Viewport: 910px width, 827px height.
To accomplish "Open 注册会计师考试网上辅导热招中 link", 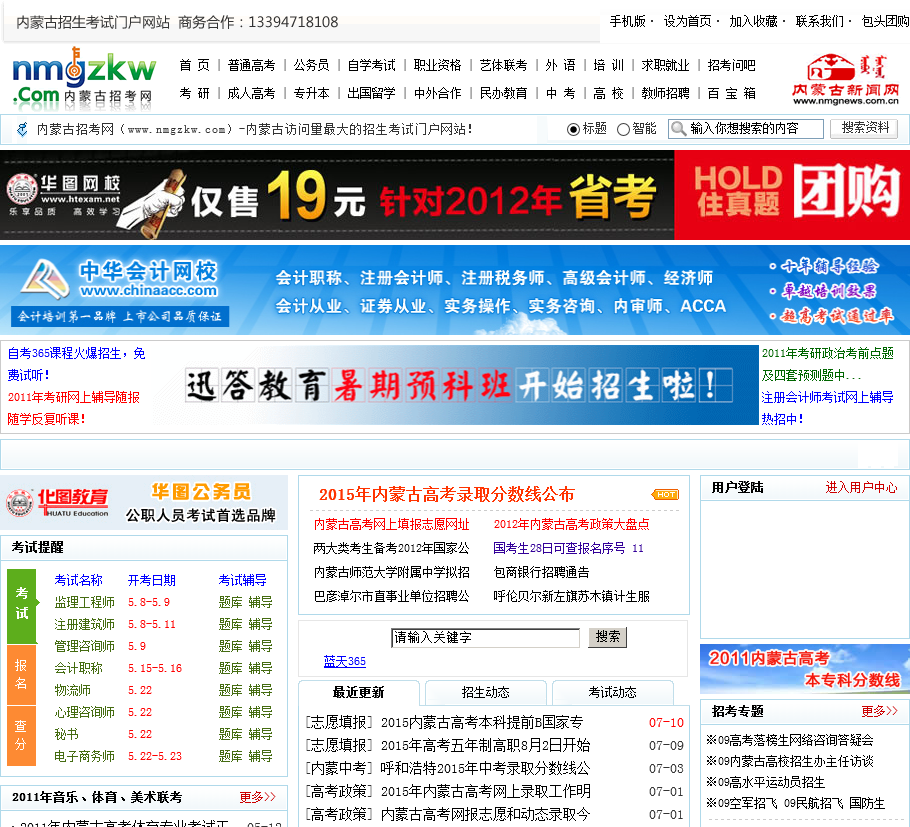I will pyautogui.click(x=827, y=408).
